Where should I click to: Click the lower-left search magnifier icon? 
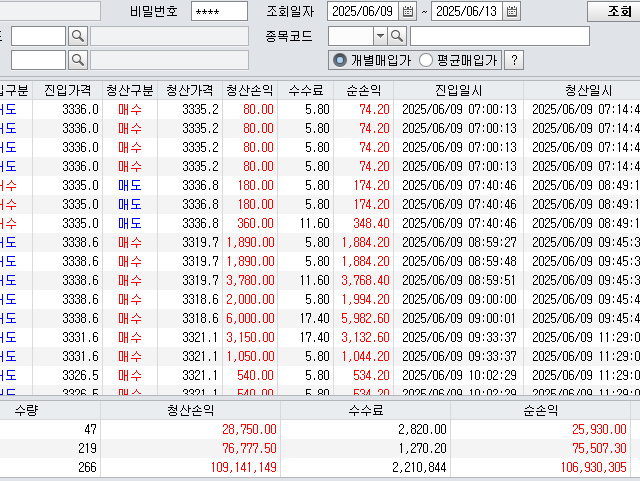pos(77,60)
